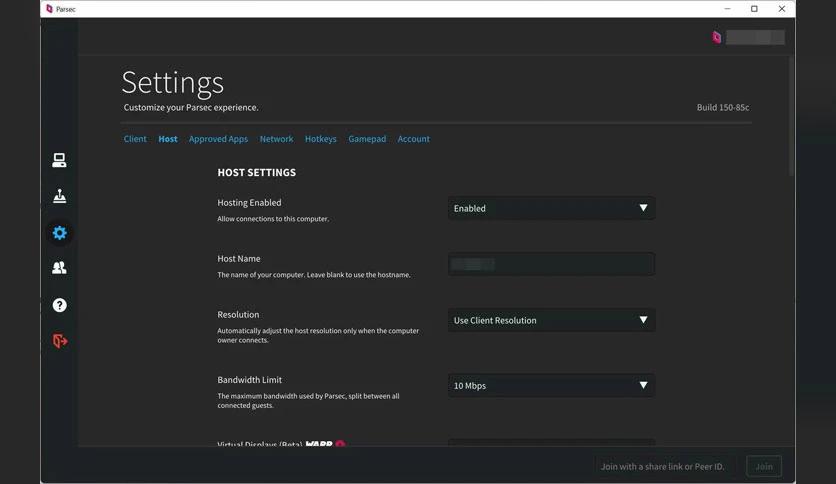Minimize the Parsec window
The image size is (836, 484).
pos(727,9)
